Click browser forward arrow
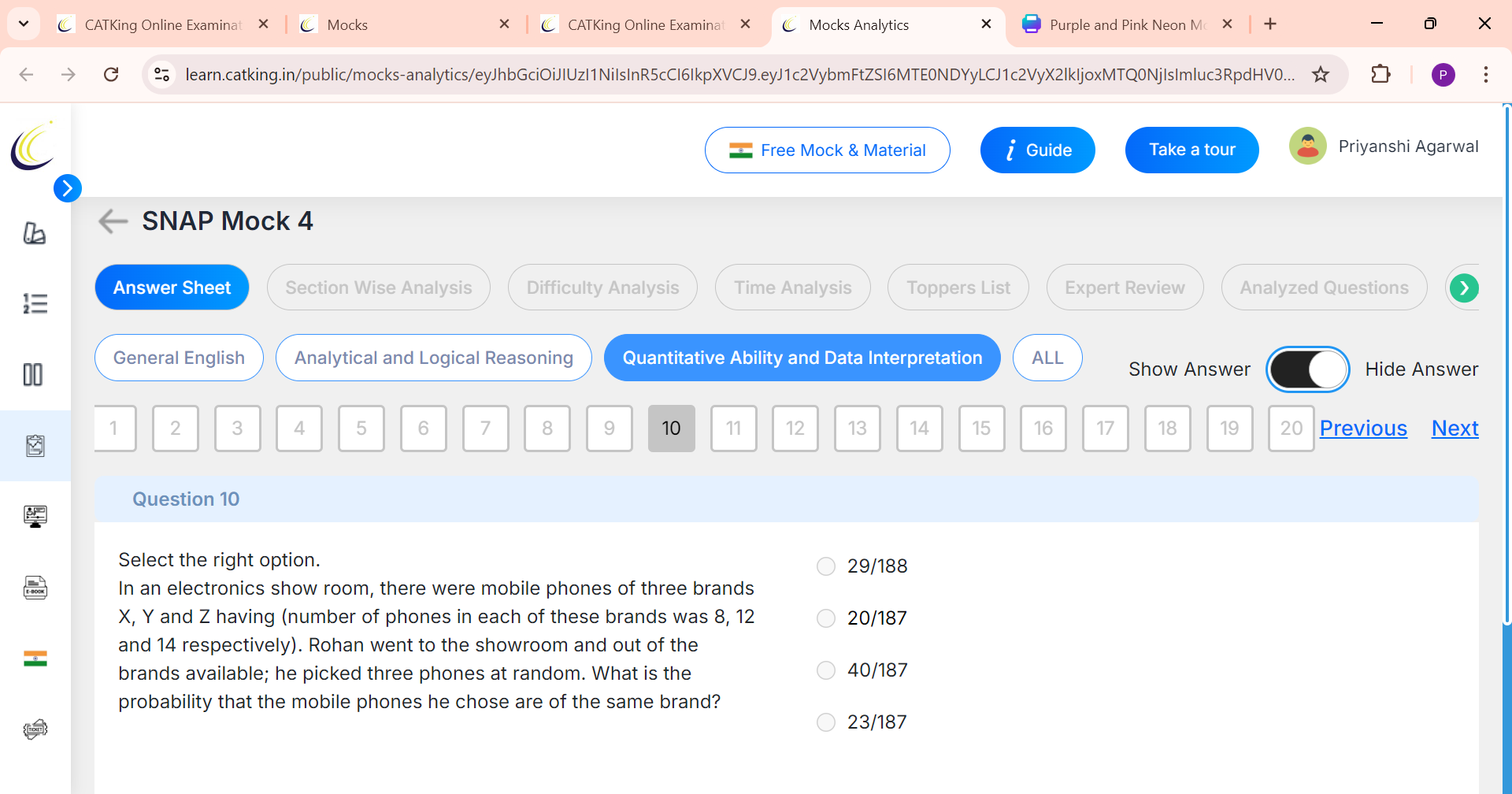Viewport: 1512px width, 794px height. pos(69,75)
